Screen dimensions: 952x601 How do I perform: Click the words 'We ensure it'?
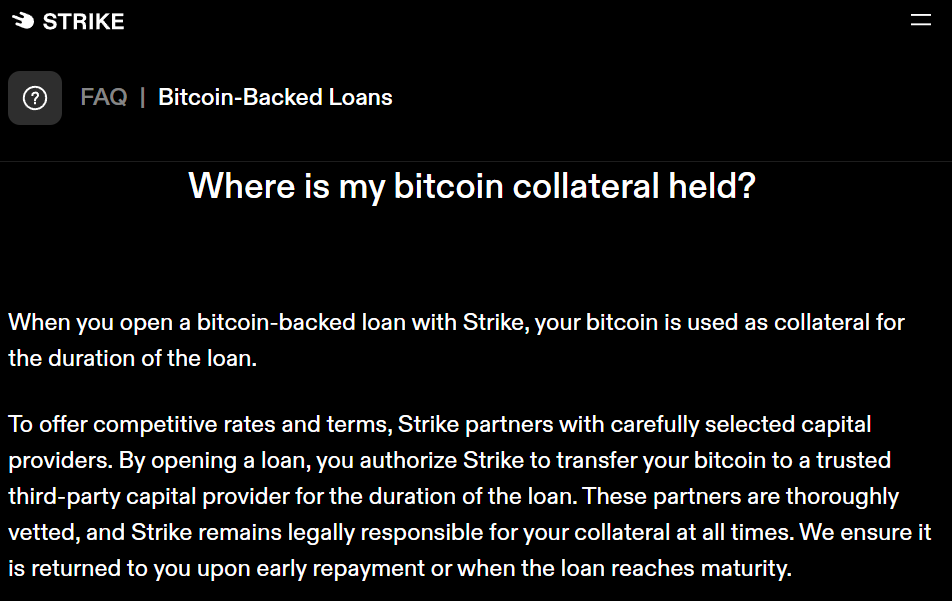click(865, 532)
